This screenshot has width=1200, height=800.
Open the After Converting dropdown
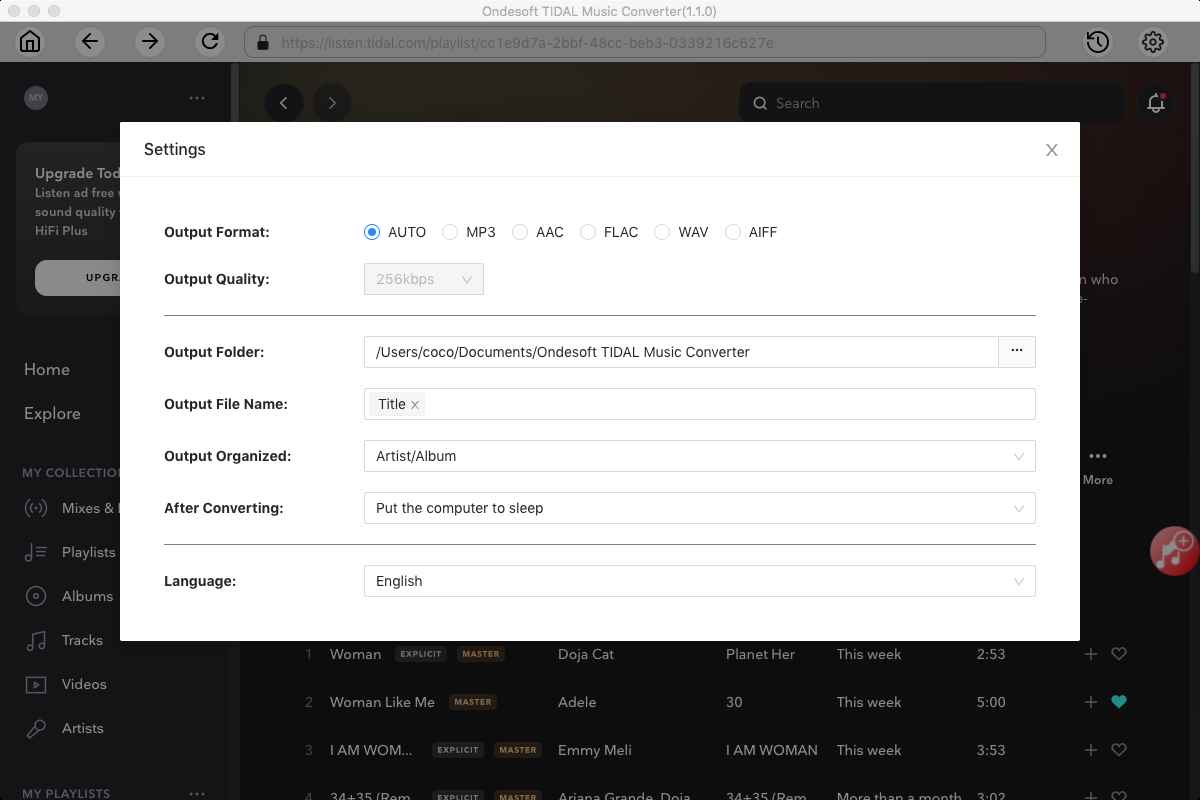click(699, 508)
